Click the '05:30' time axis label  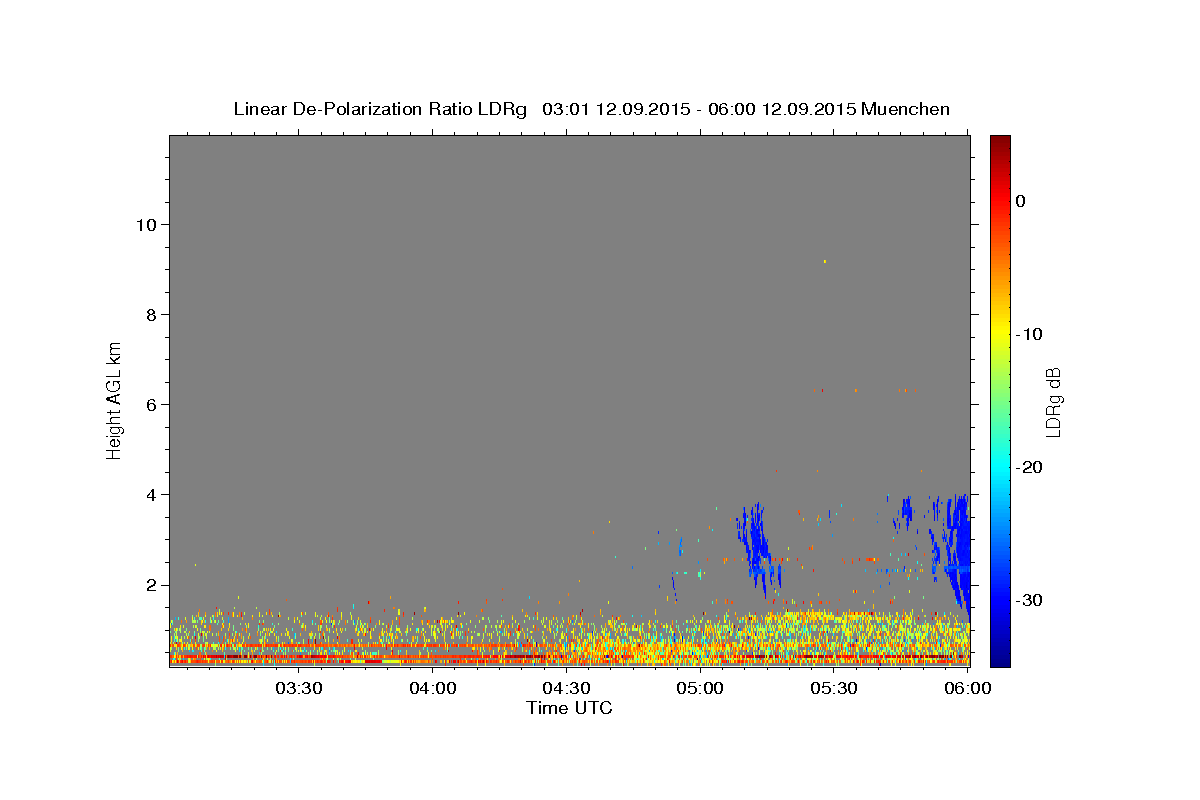coord(834,689)
